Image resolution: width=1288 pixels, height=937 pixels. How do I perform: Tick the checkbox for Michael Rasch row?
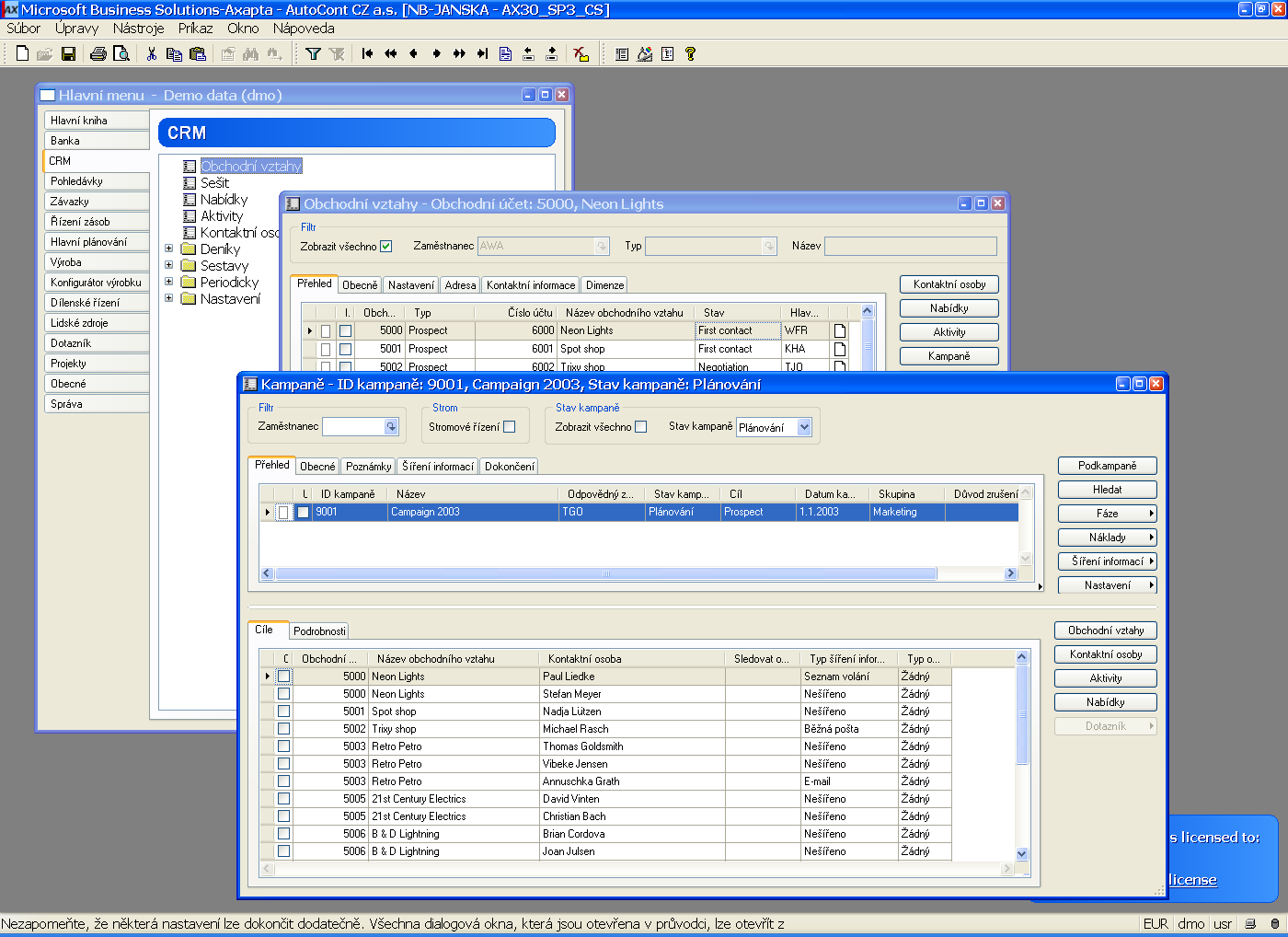[283, 729]
